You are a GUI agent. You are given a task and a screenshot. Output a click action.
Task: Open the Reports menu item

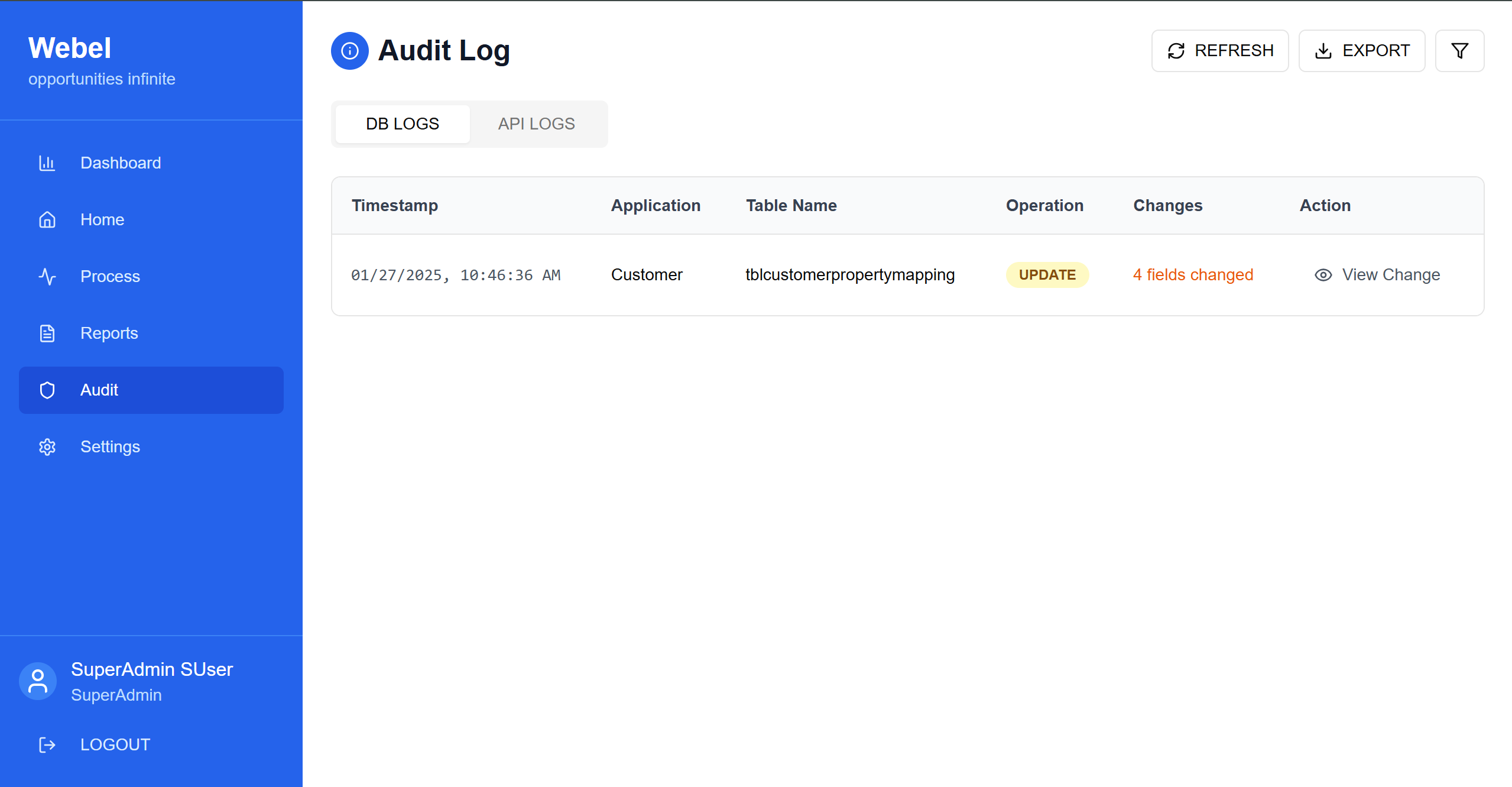click(109, 333)
